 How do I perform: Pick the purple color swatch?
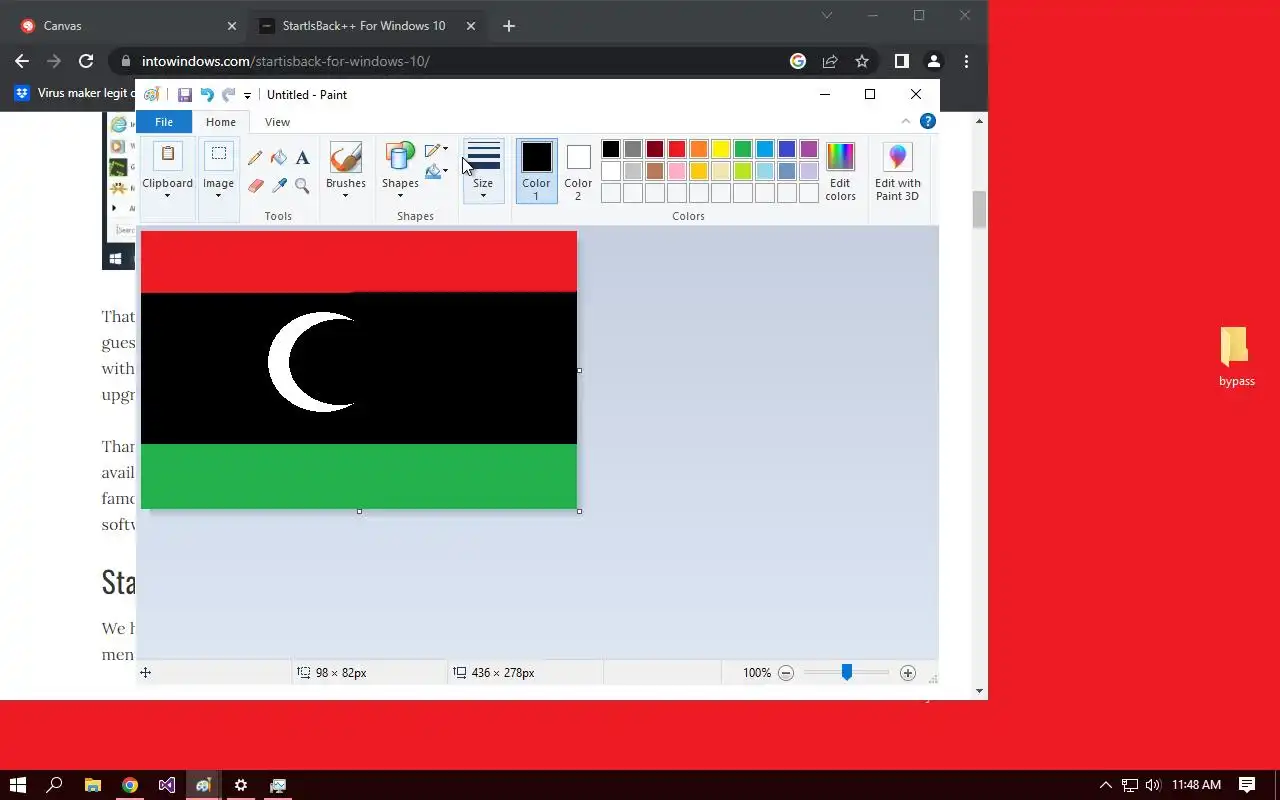pos(809,149)
